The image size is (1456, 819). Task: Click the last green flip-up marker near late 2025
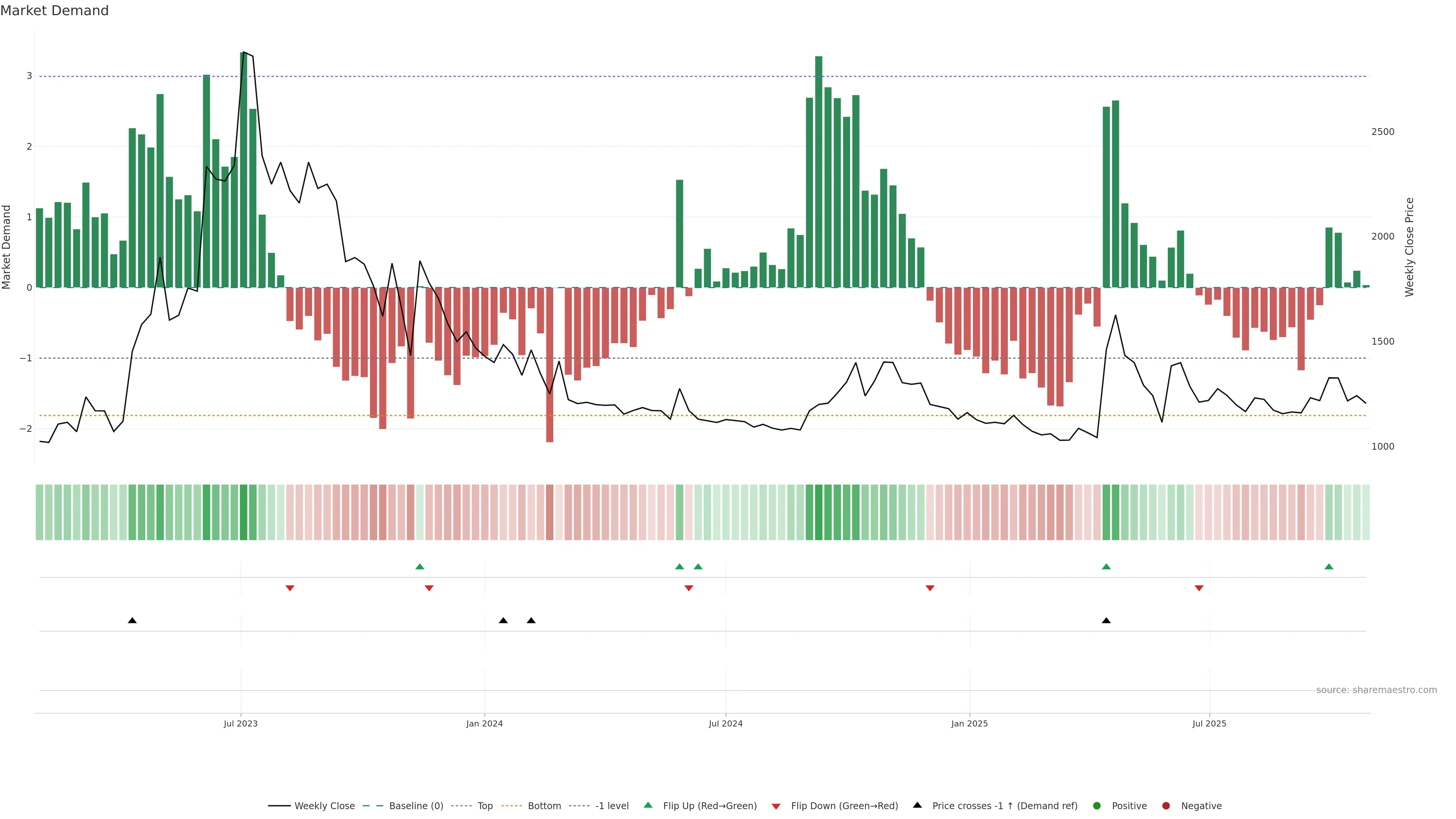[x=1329, y=567]
